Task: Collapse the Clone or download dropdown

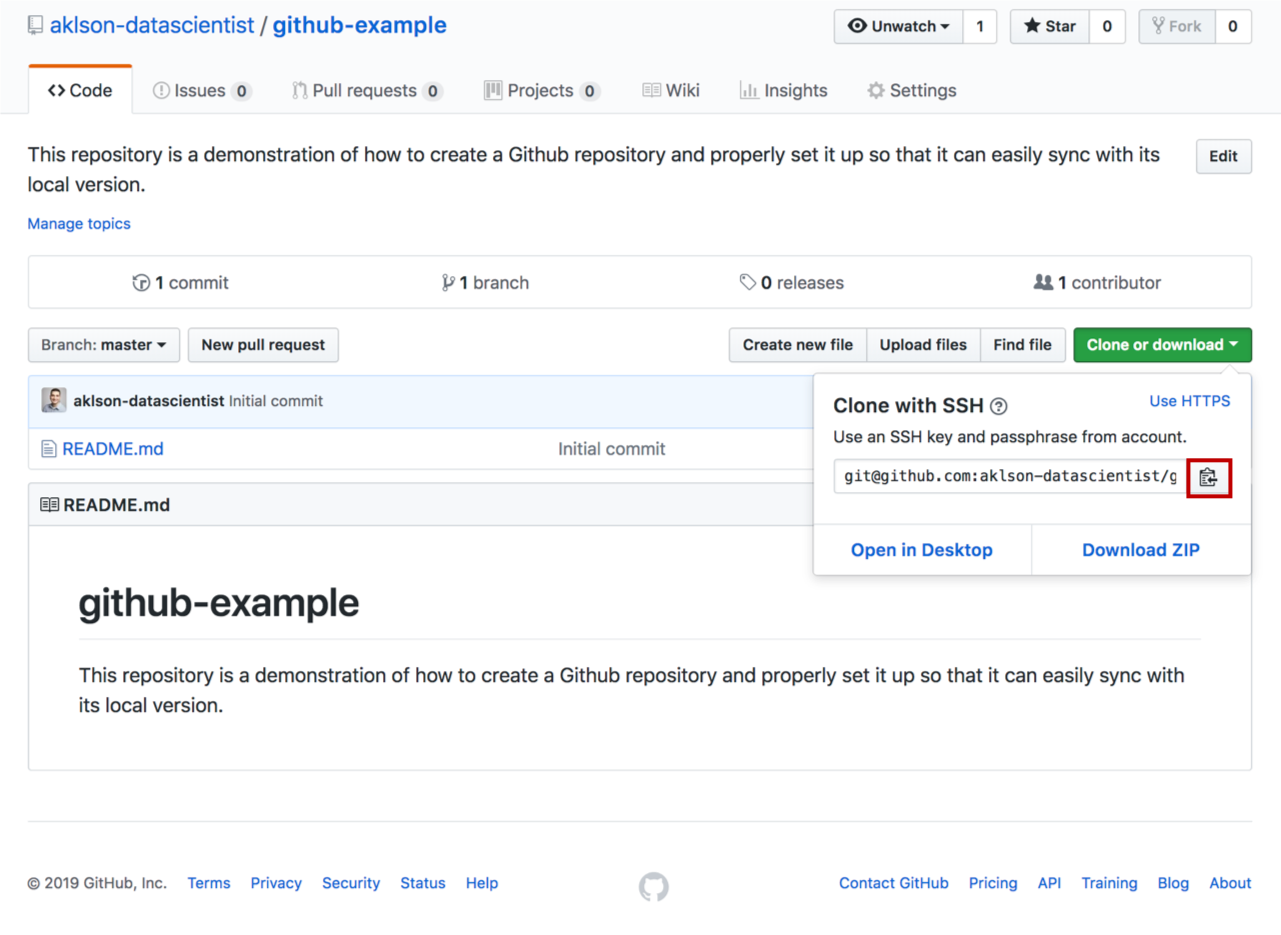Action: tap(1161, 344)
